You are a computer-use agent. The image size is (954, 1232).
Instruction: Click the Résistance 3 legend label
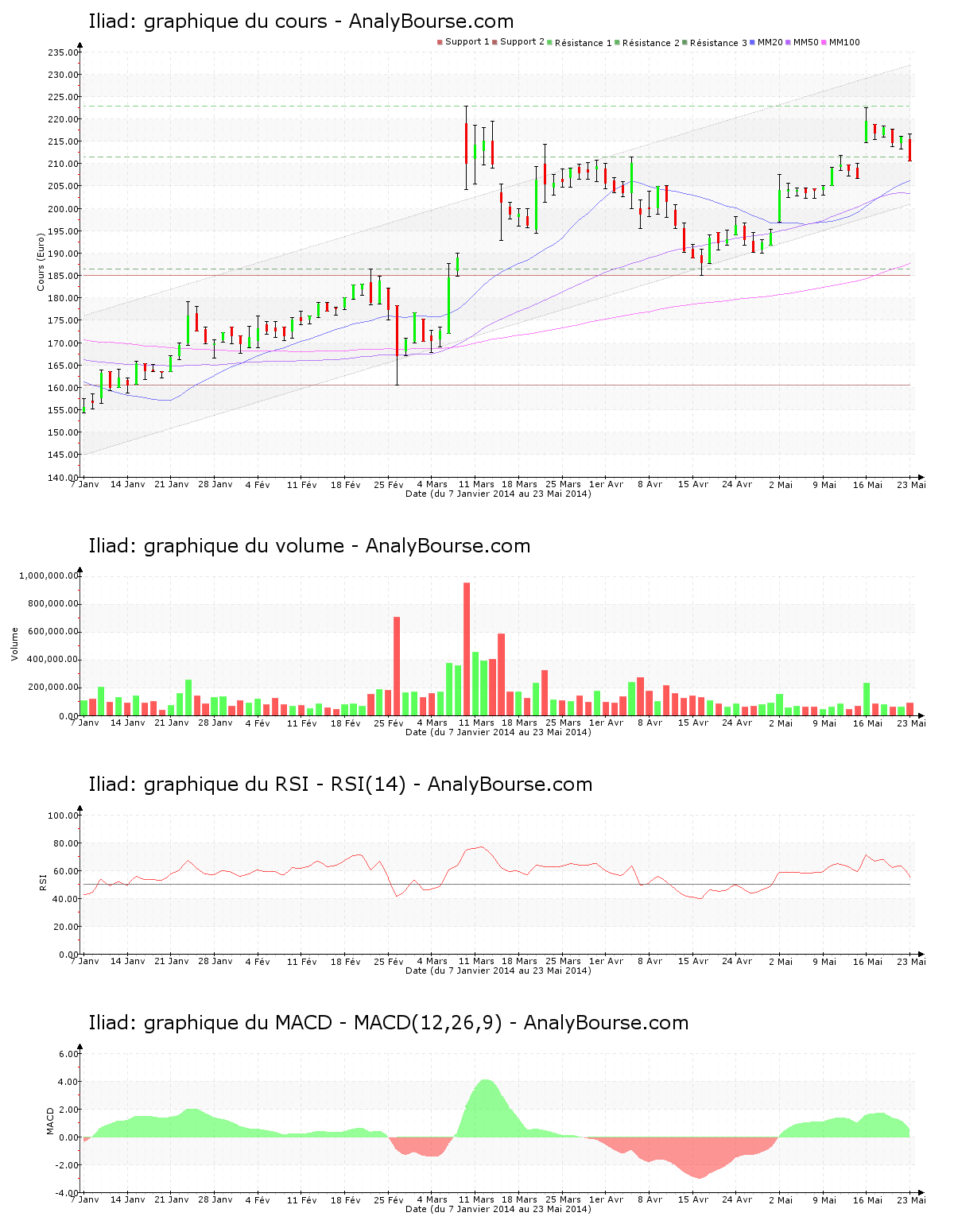tap(719, 42)
